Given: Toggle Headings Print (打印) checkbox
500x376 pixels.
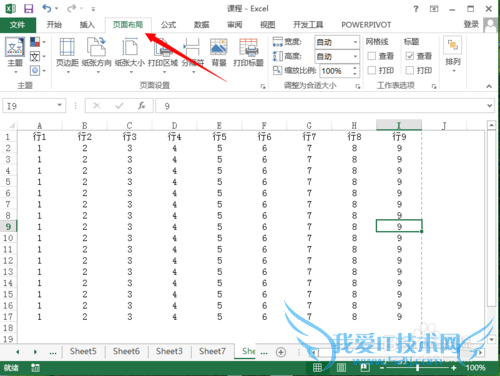Looking at the screenshot, I should coord(410,70).
